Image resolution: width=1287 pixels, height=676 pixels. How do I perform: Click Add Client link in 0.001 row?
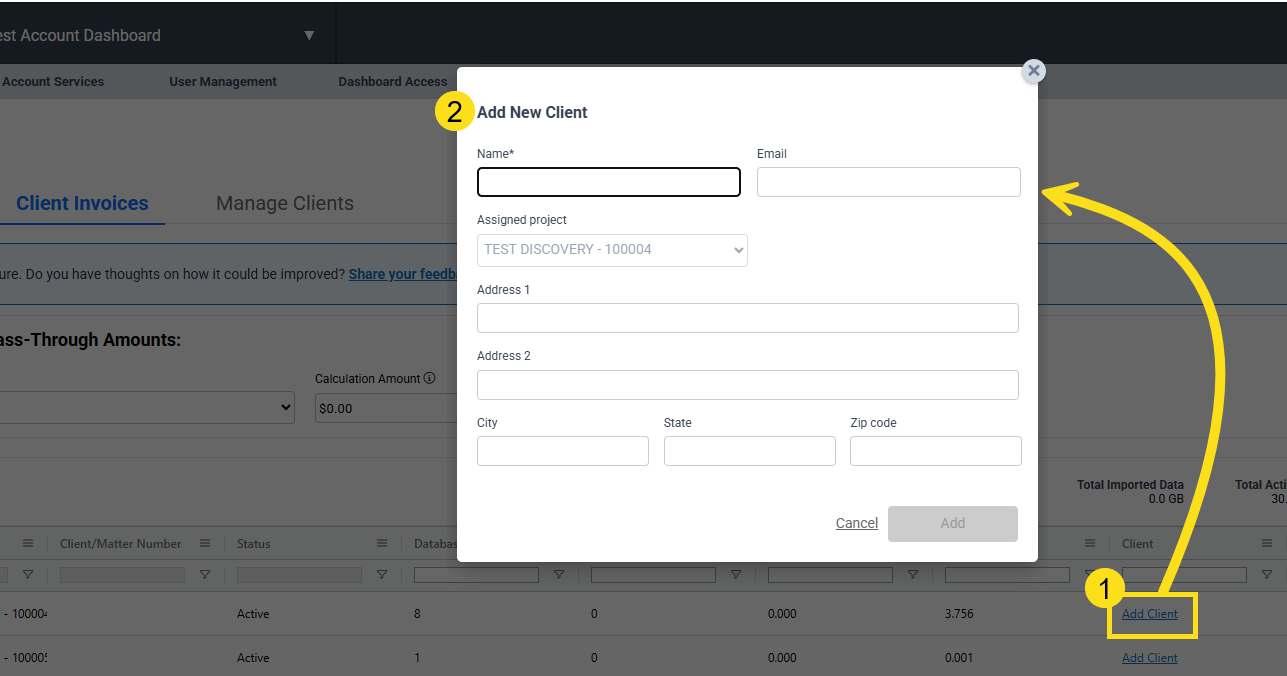click(x=1150, y=658)
